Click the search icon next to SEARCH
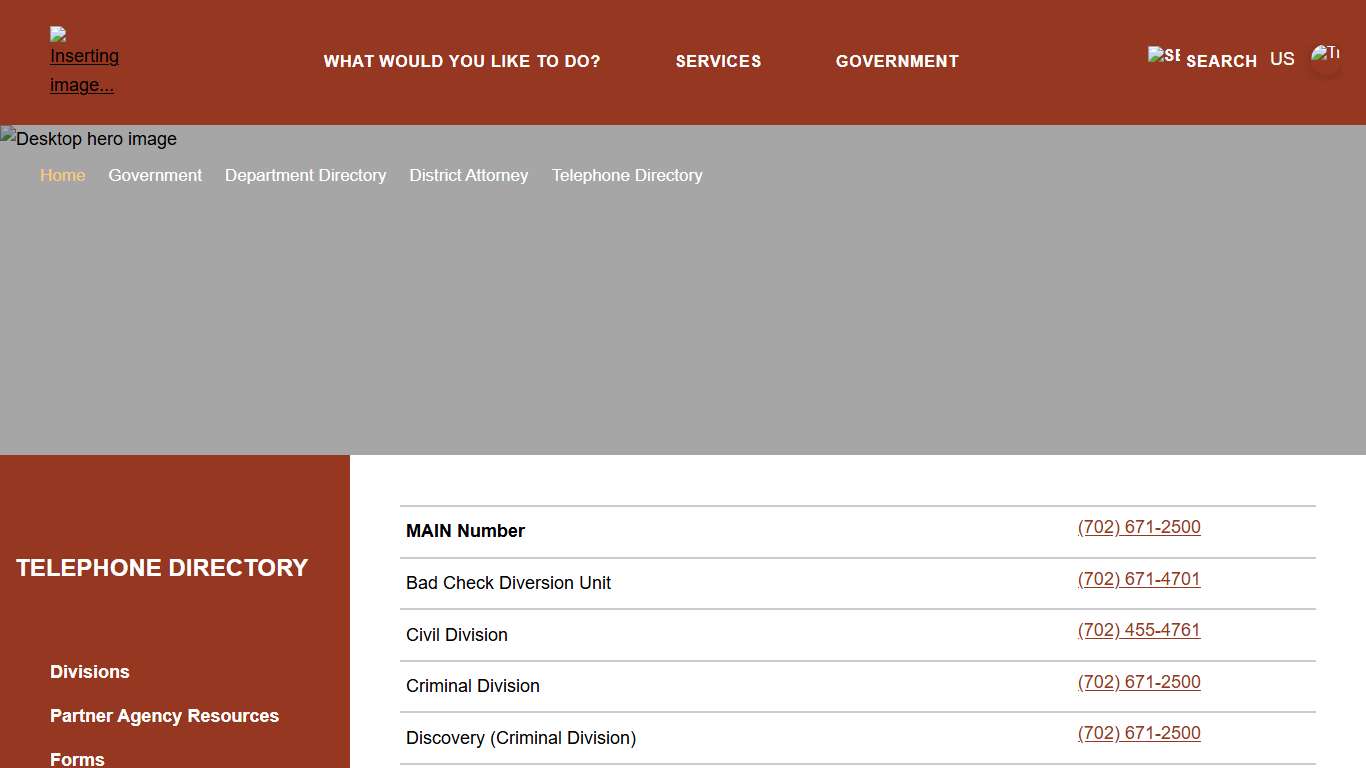 [1164, 56]
